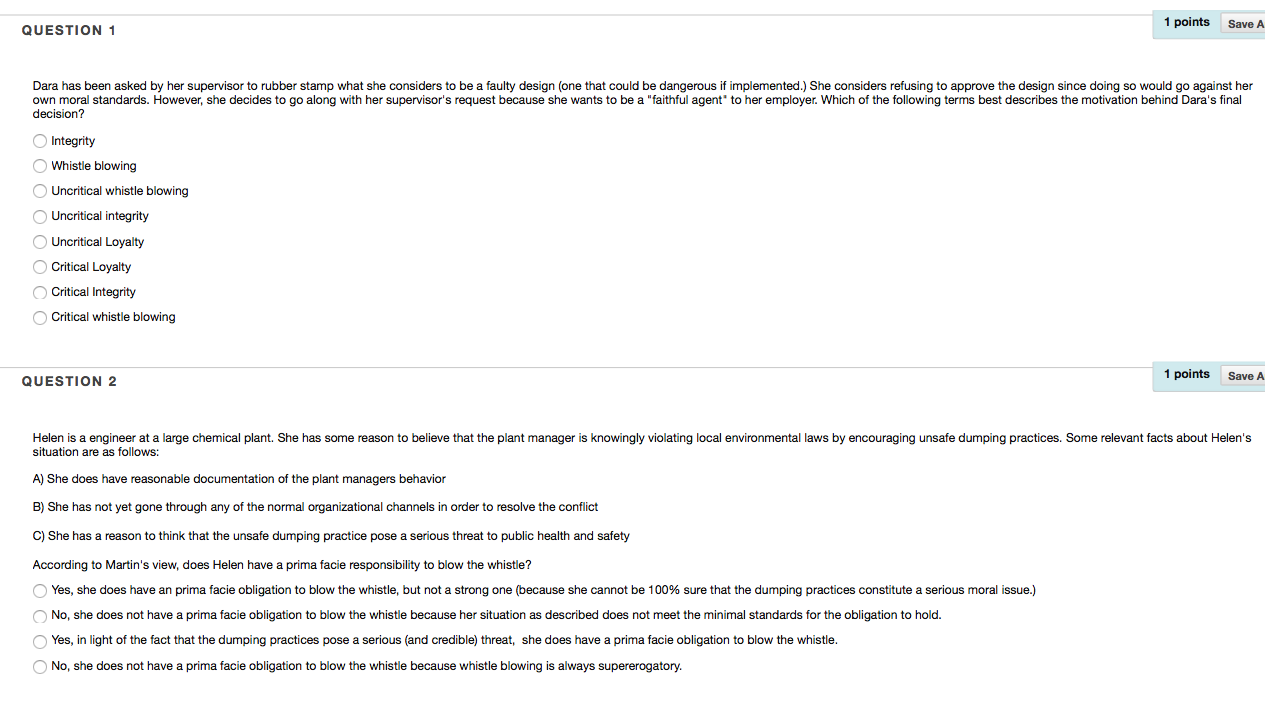Select the Critical Integrity radio button

pyautogui.click(x=40, y=292)
